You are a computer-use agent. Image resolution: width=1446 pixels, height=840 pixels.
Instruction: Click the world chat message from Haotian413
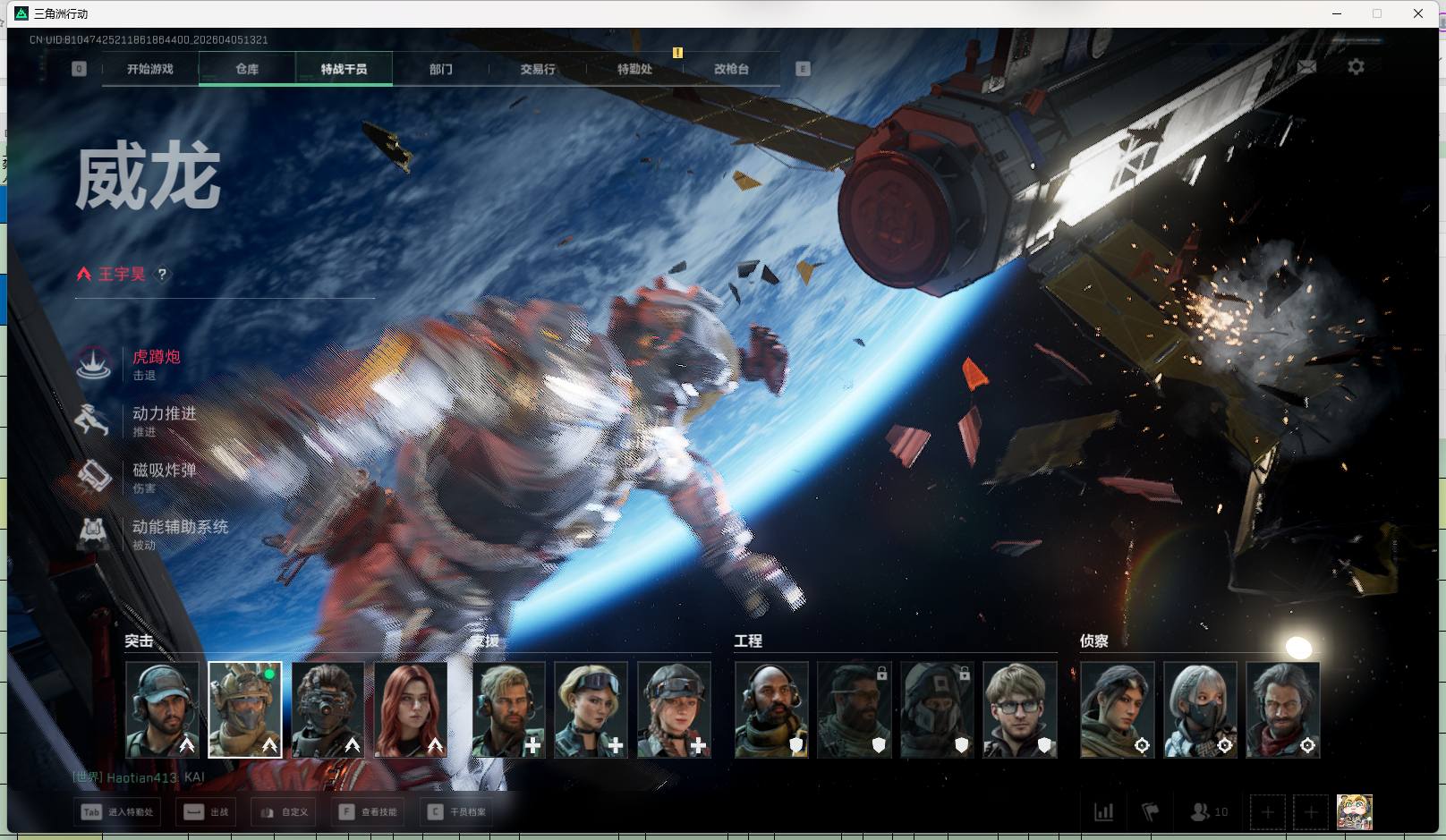click(139, 777)
